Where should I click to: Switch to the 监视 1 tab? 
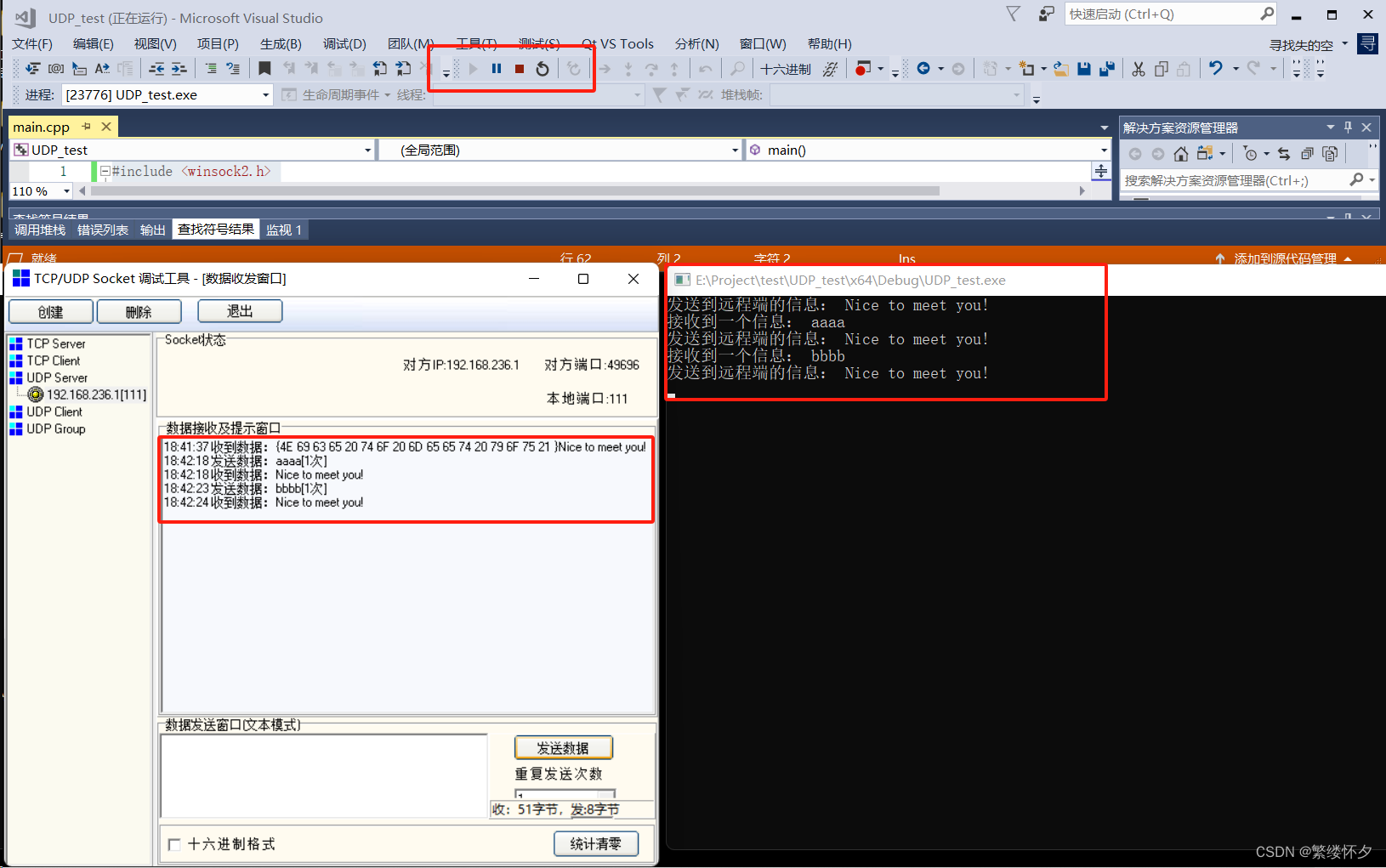coord(284,230)
